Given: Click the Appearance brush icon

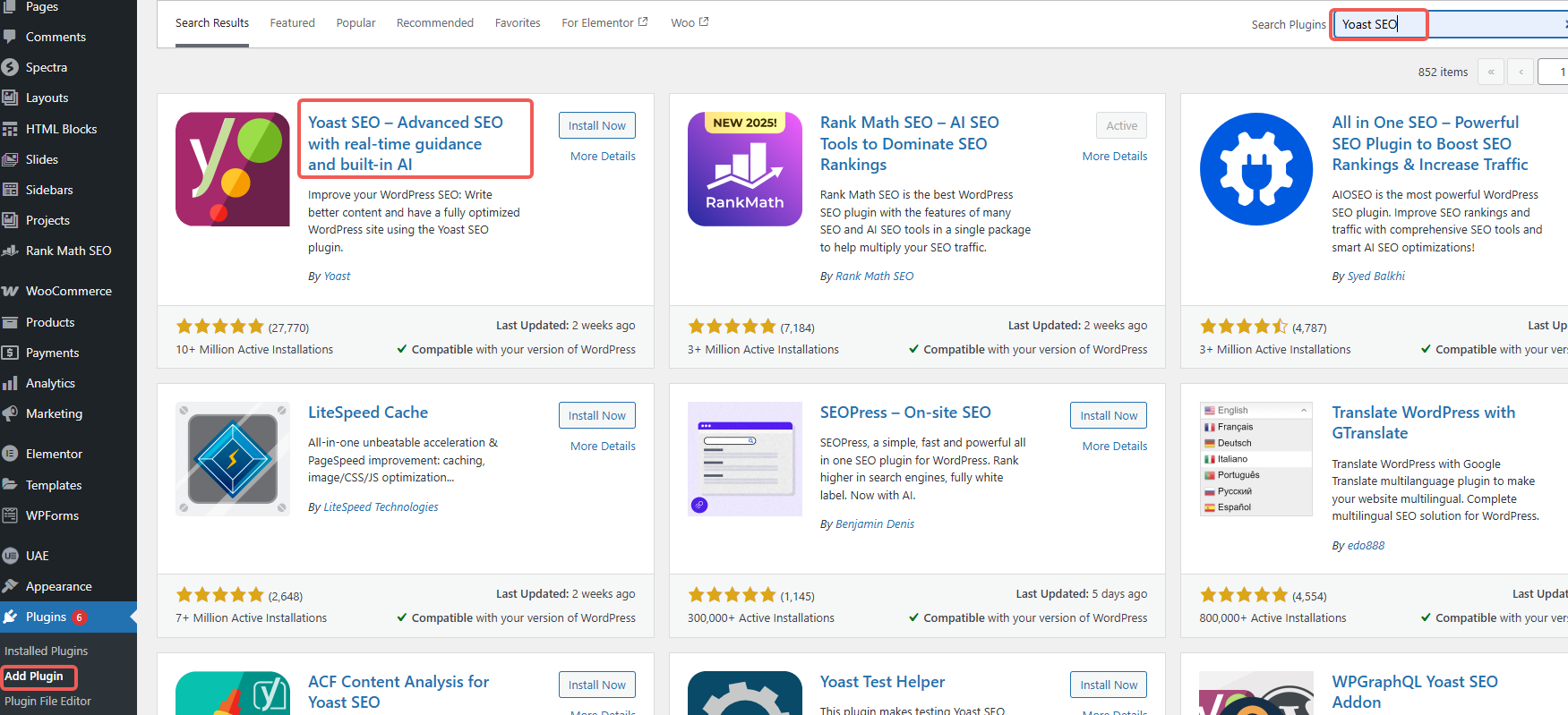Looking at the screenshot, I should 10,586.
